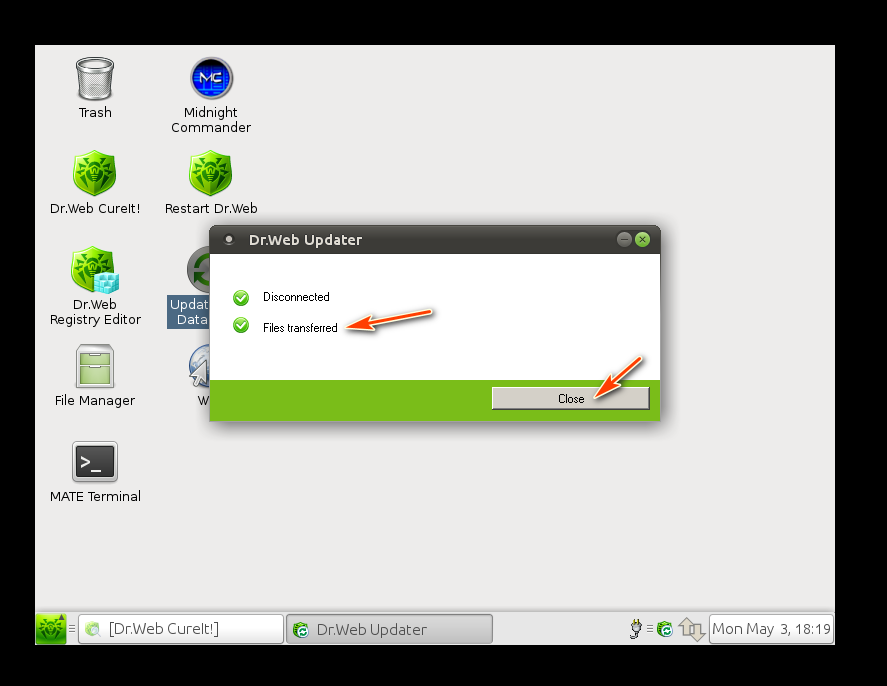
Task: Launch MATE Terminal from the desktop
Action: point(94,462)
